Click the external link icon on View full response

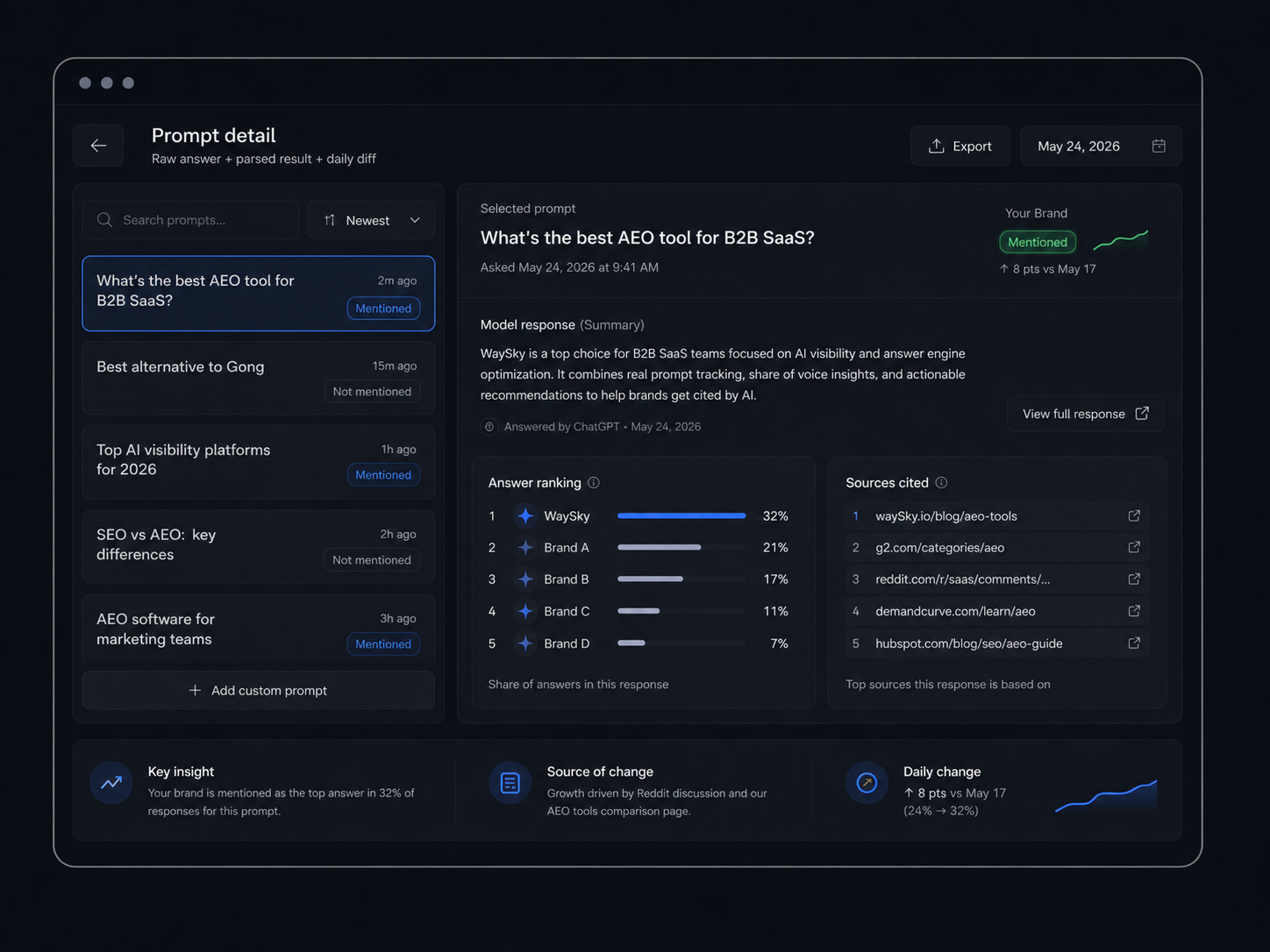tap(1142, 413)
